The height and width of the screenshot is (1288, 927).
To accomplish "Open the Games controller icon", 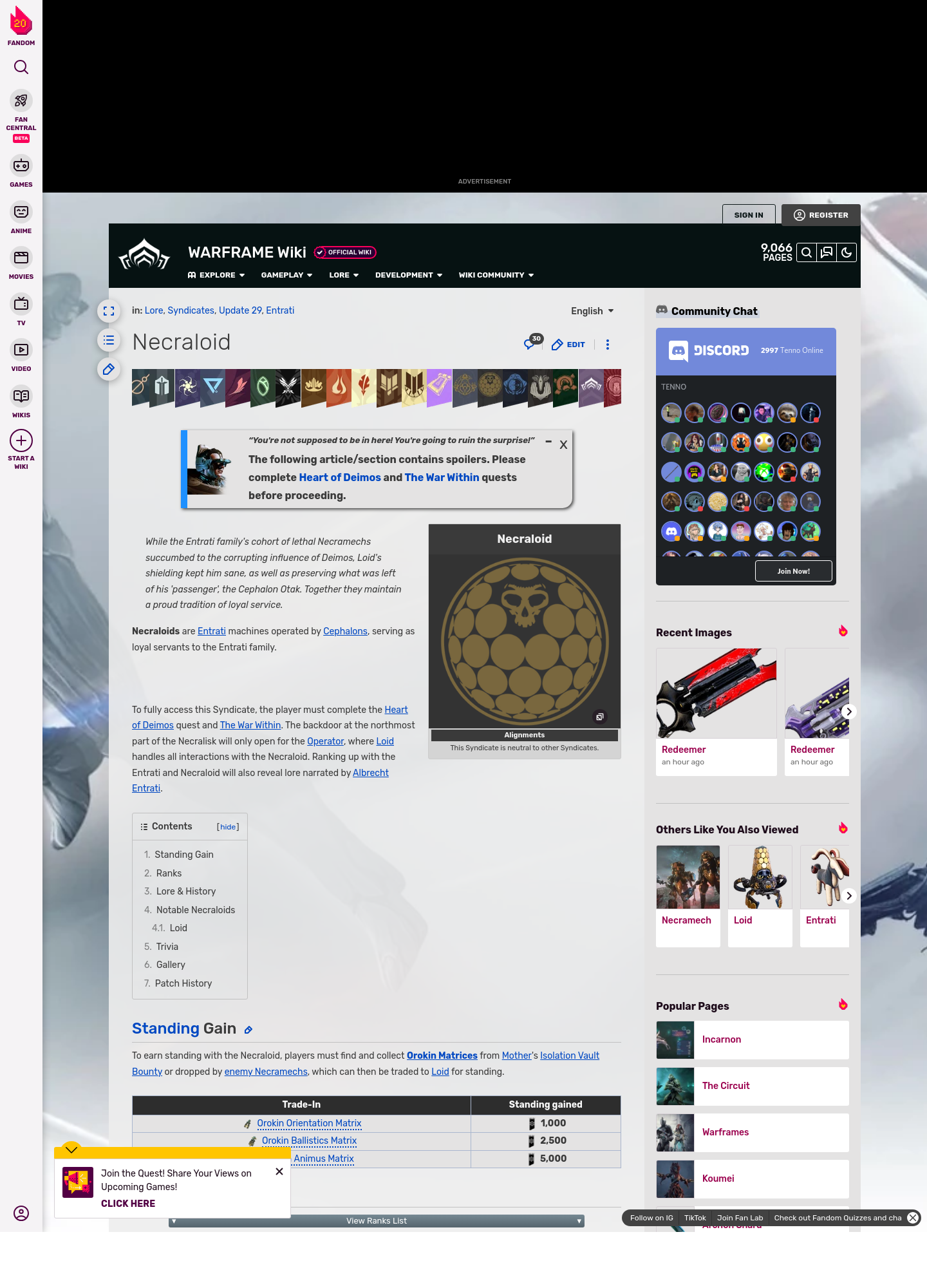I will tap(21, 166).
